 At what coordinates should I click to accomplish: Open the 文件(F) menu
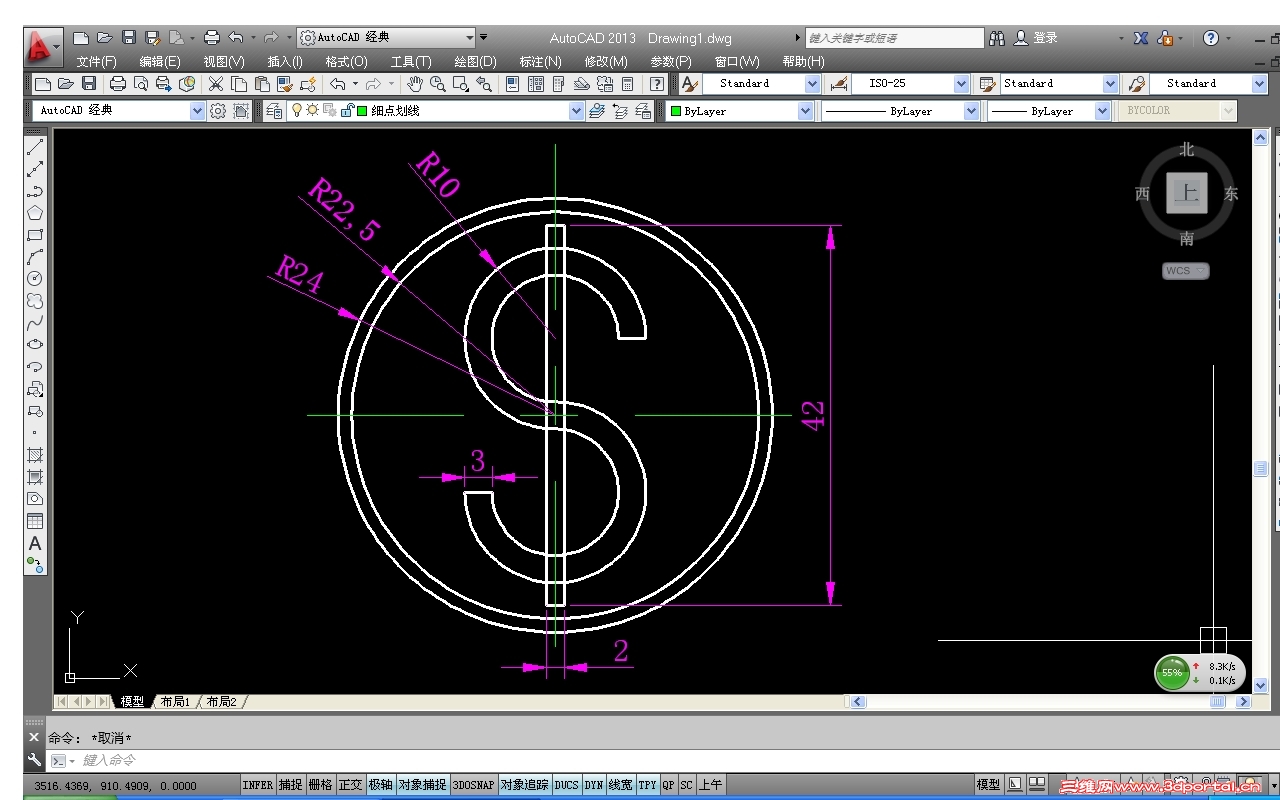[x=96, y=62]
